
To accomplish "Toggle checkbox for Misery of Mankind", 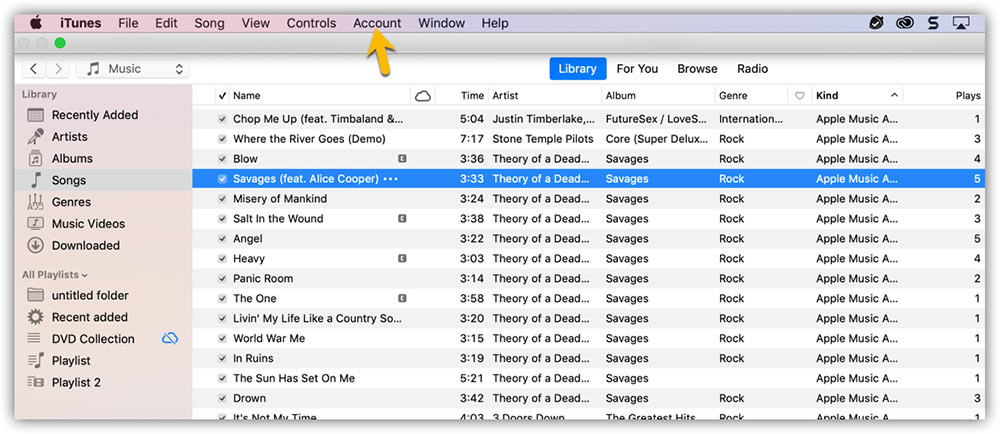I will [x=223, y=199].
